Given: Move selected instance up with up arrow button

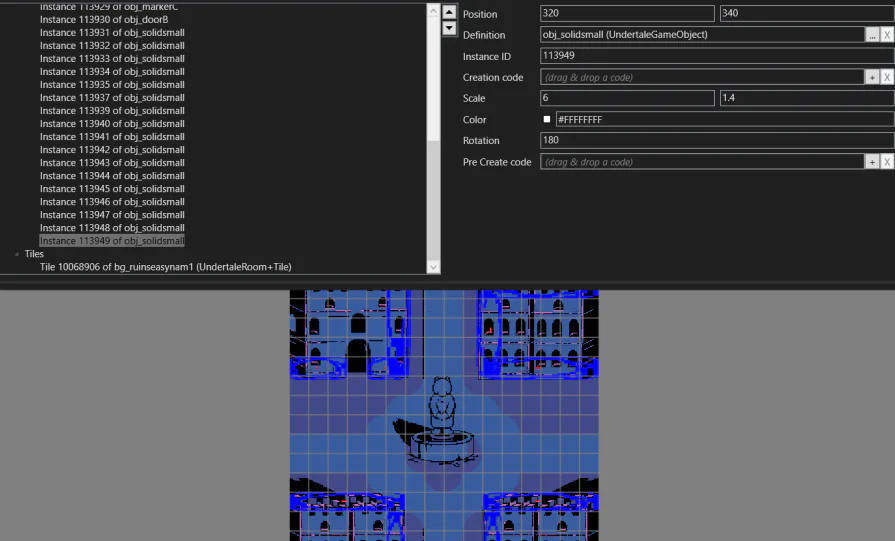Looking at the screenshot, I should (x=449, y=12).
